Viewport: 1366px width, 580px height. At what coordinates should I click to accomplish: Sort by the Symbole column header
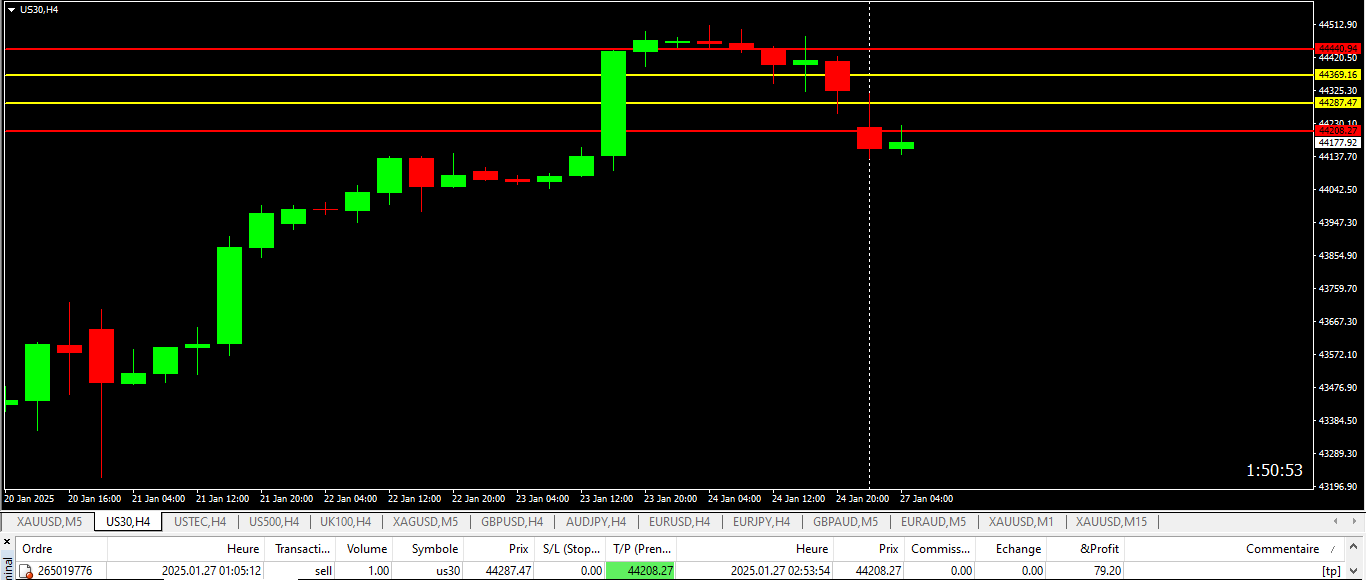coord(429,549)
